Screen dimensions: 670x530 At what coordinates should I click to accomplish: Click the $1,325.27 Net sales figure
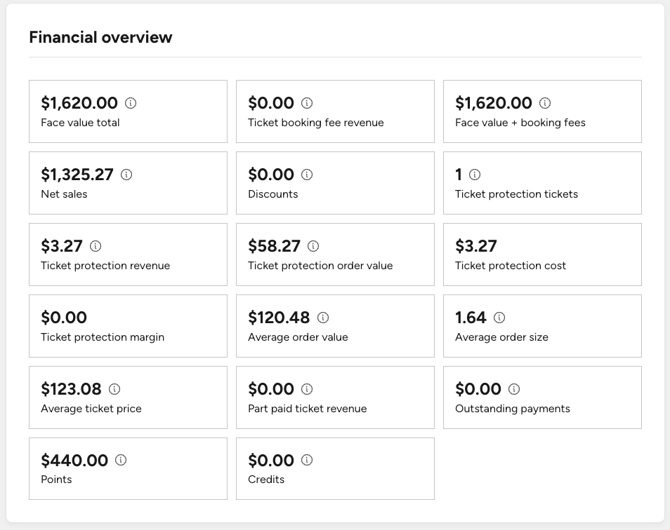coord(77,174)
